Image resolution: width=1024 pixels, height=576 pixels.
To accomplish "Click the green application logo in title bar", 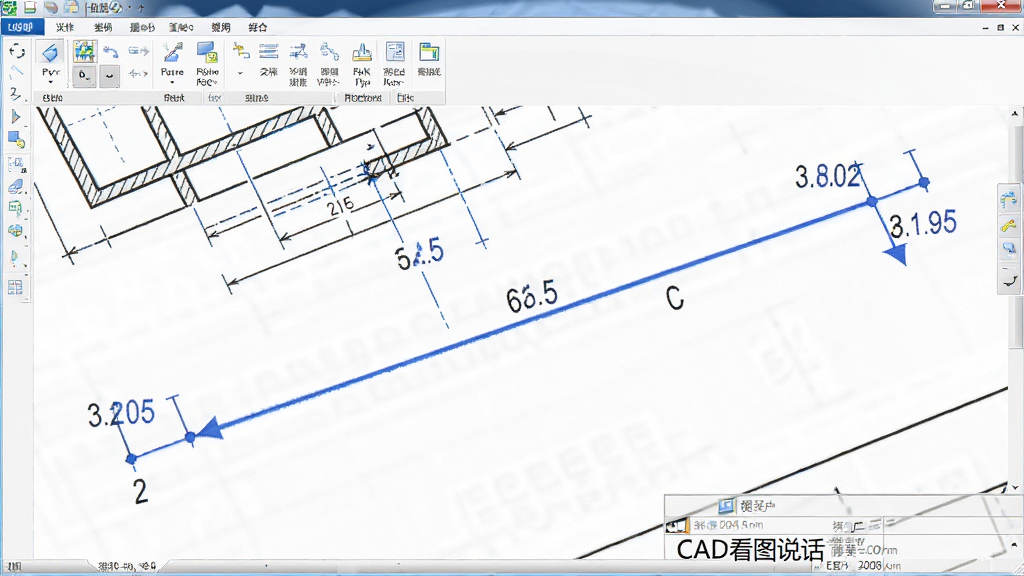I will click(x=9, y=8).
